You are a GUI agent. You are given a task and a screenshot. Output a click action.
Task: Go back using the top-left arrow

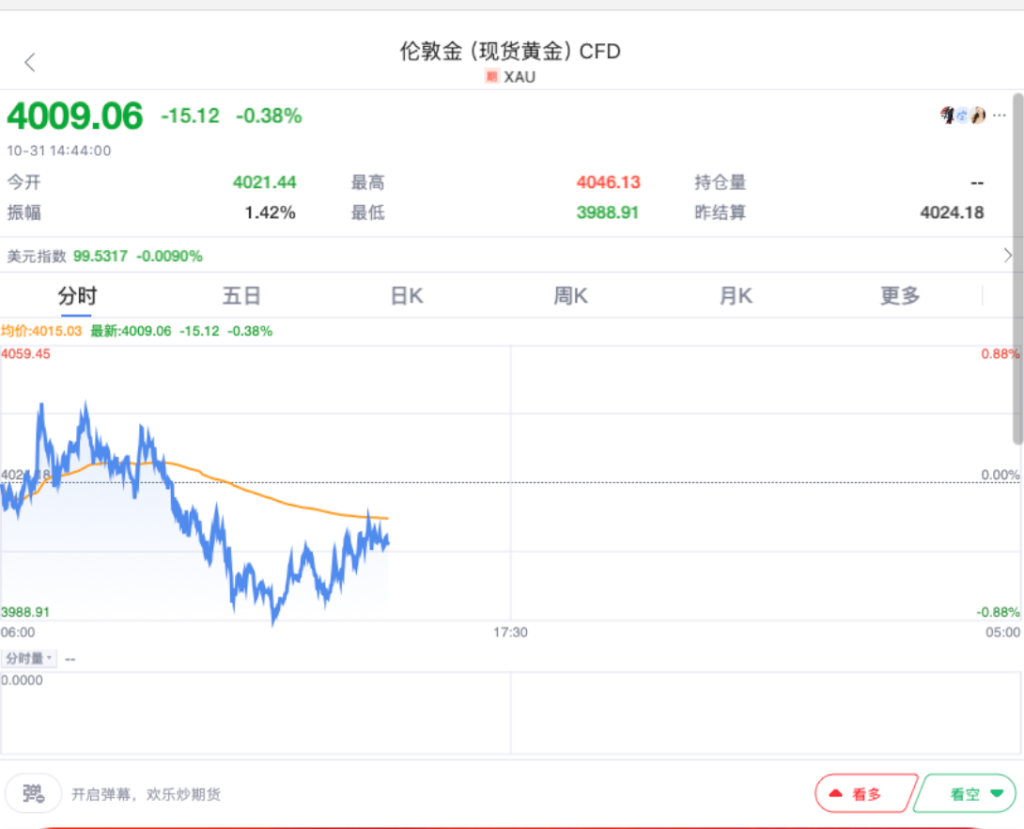(x=30, y=62)
